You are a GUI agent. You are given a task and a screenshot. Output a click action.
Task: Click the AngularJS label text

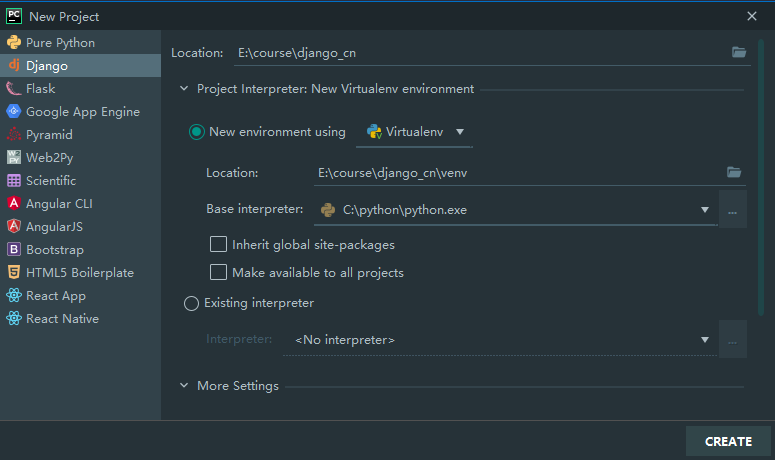(x=54, y=226)
